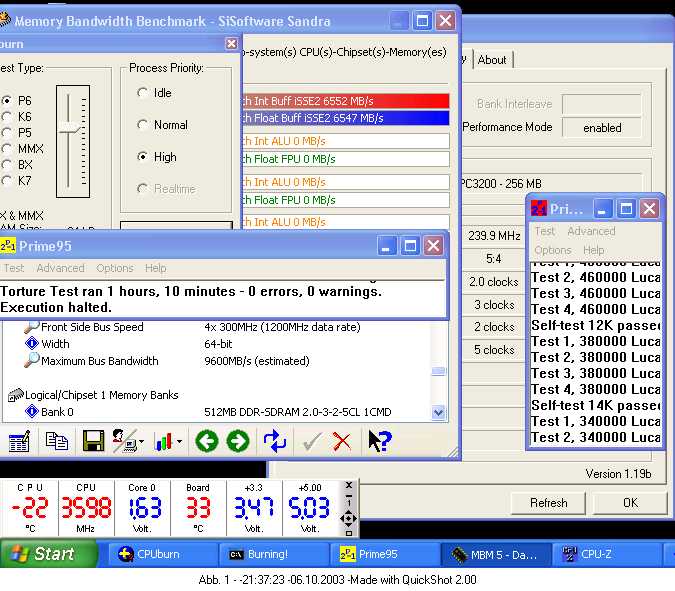Click the MBM dashboard small square icon
675x591 pixels.
[x=349, y=533]
